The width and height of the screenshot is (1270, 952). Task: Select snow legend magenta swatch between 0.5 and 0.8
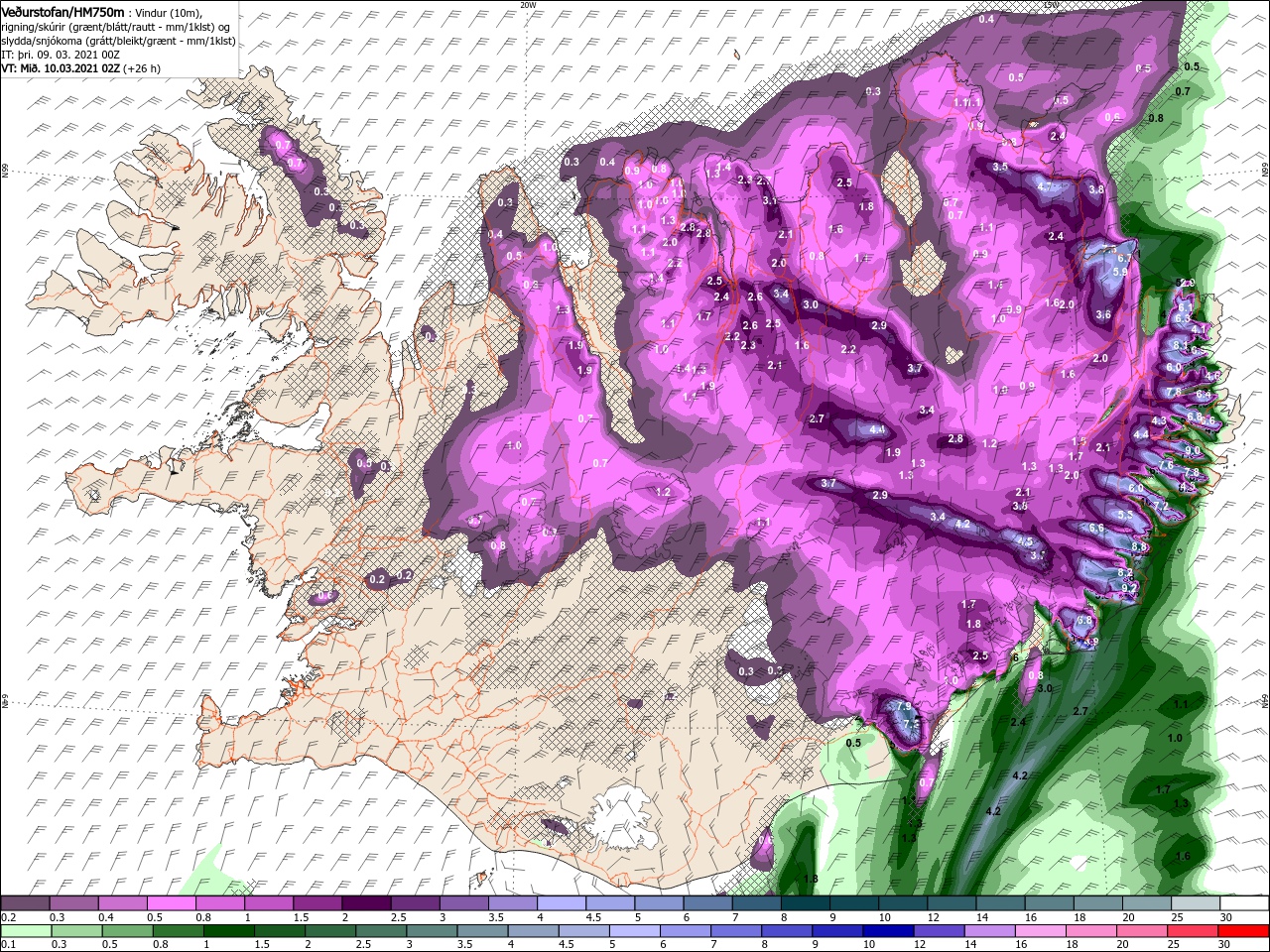tap(170, 903)
